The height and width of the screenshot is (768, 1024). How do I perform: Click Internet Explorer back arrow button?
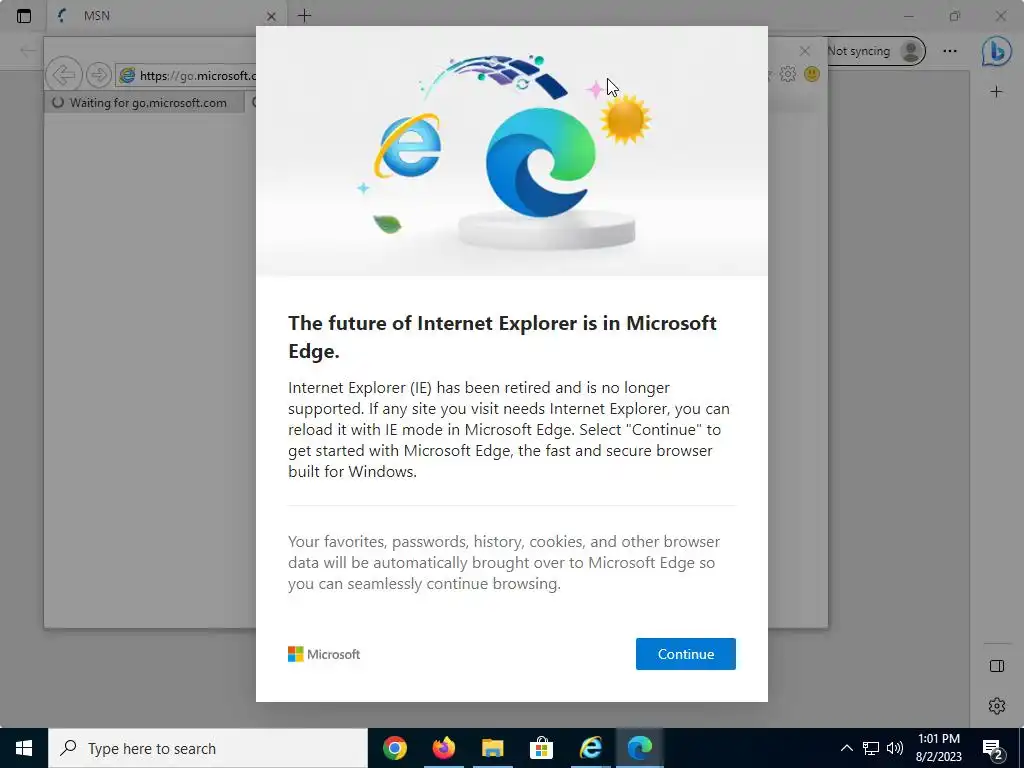[x=63, y=74]
